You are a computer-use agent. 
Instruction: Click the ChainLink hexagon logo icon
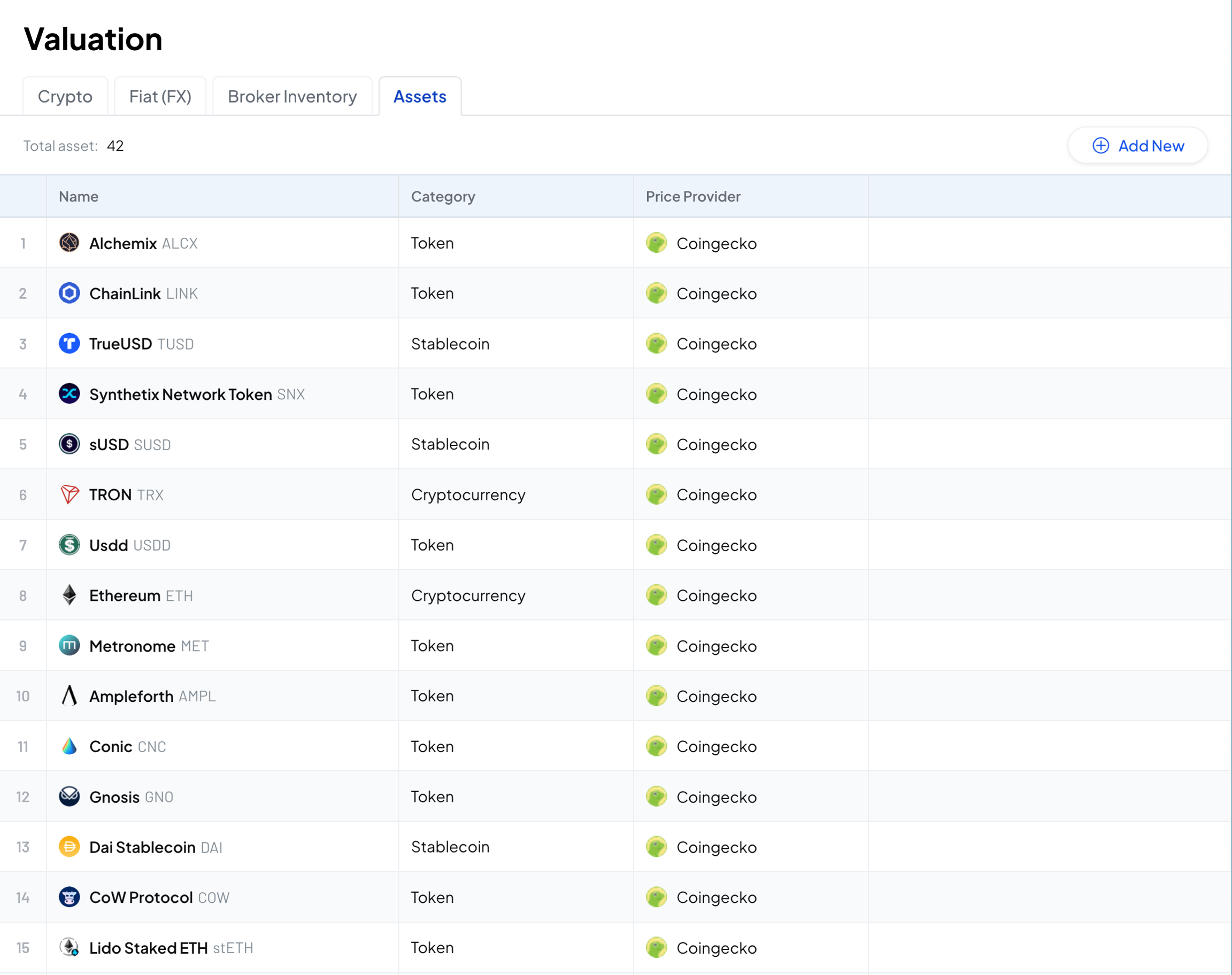coord(69,293)
